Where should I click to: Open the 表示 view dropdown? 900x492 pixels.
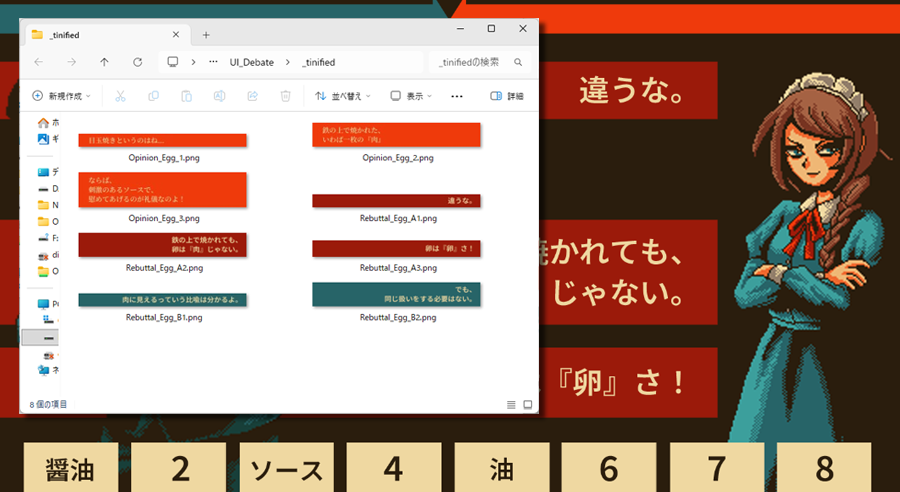click(413, 96)
